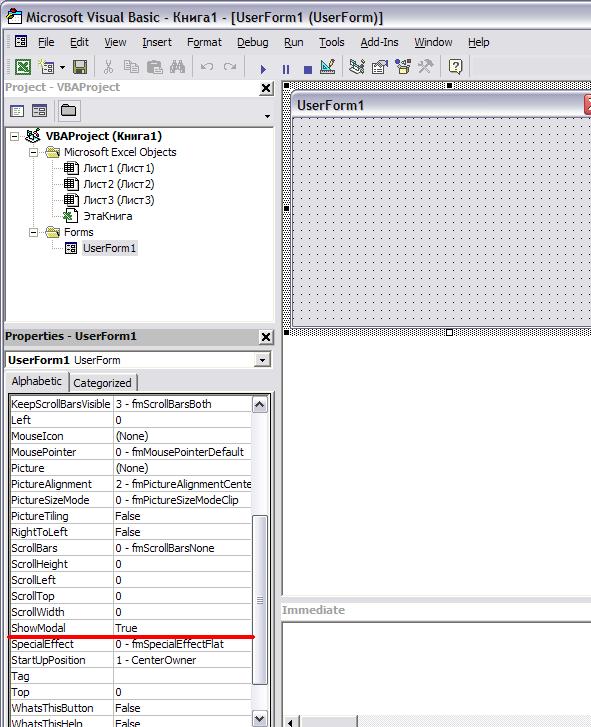Open the File menu
This screenshot has height=727, width=591.
click(46, 42)
